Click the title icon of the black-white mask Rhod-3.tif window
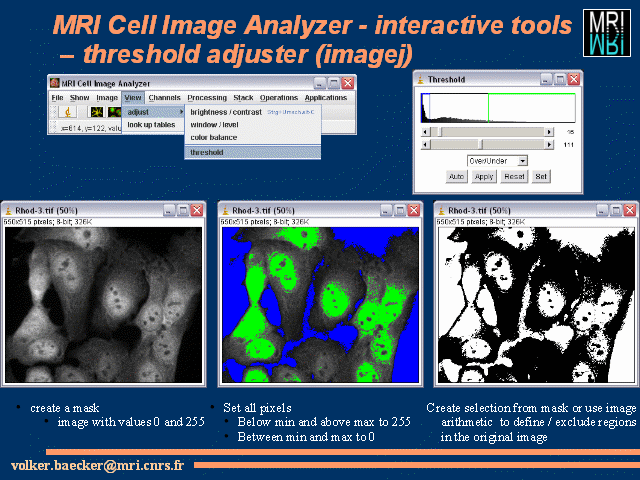Viewport: 640px width, 480px height. click(x=441, y=211)
